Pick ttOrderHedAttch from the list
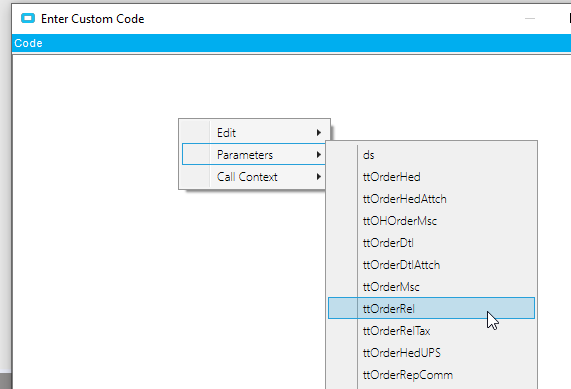Screen dimensions: 571x389 pos(432,199)
